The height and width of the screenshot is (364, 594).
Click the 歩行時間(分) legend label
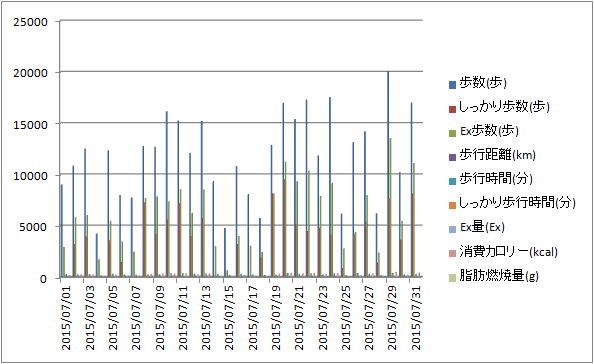coord(496,178)
